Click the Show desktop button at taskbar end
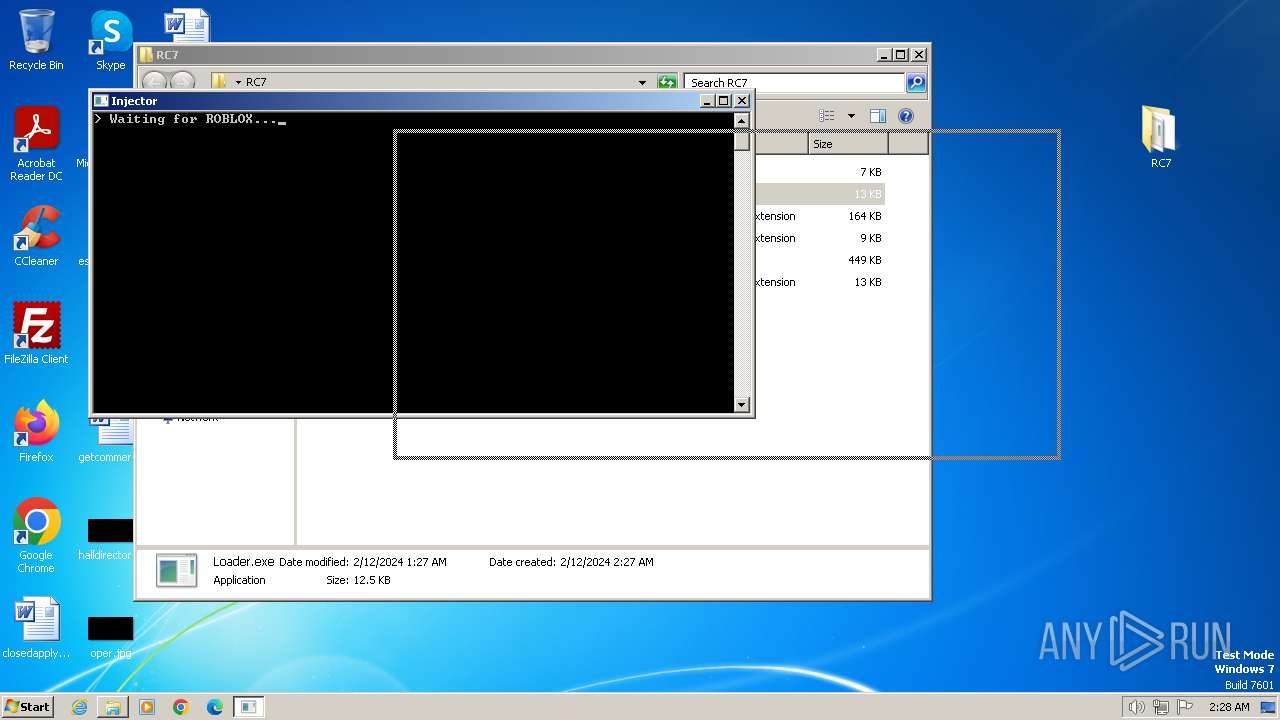 click(1268, 707)
